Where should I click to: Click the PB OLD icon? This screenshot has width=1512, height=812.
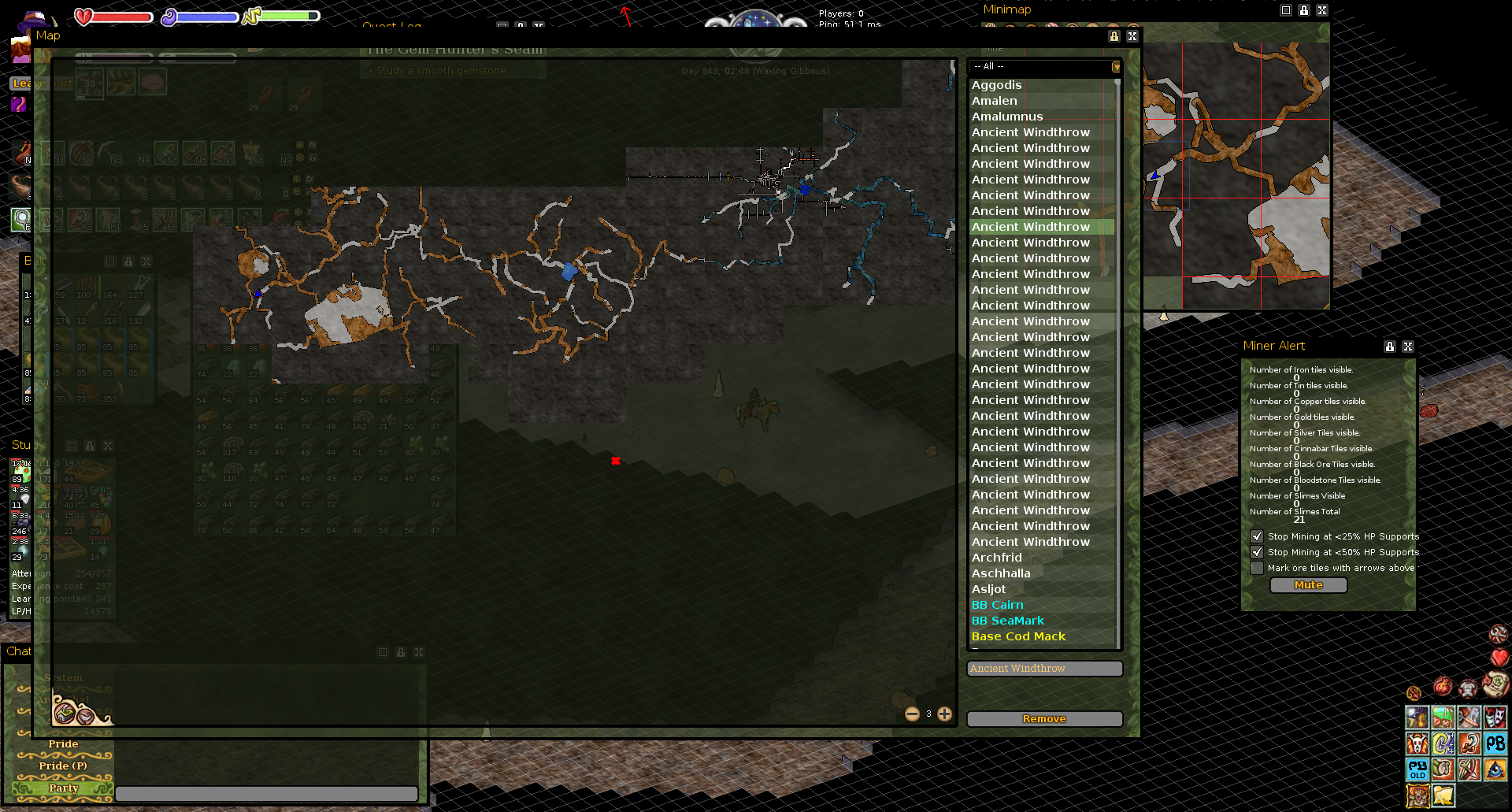point(1417,769)
